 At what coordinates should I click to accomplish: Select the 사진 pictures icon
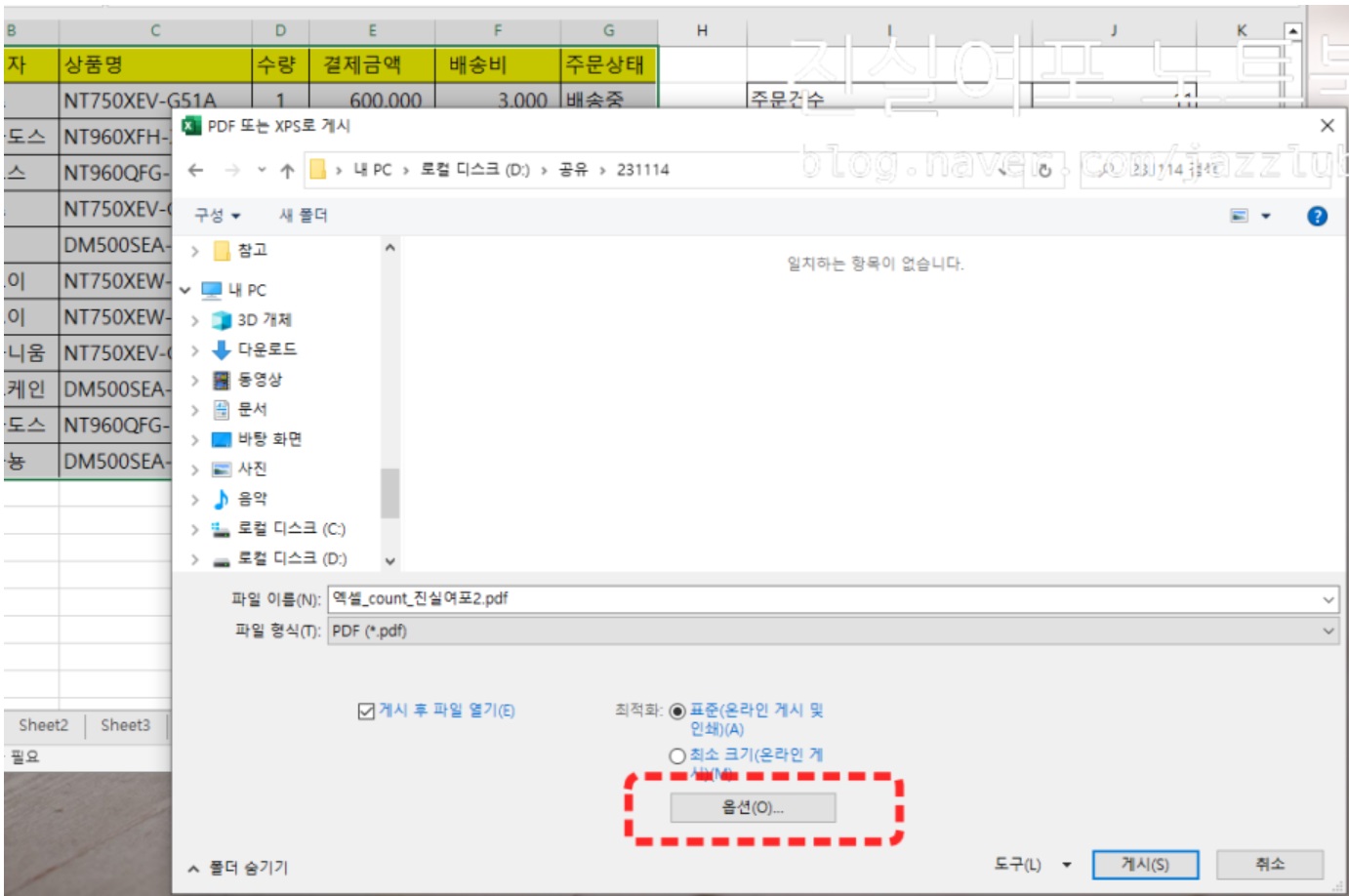[222, 469]
